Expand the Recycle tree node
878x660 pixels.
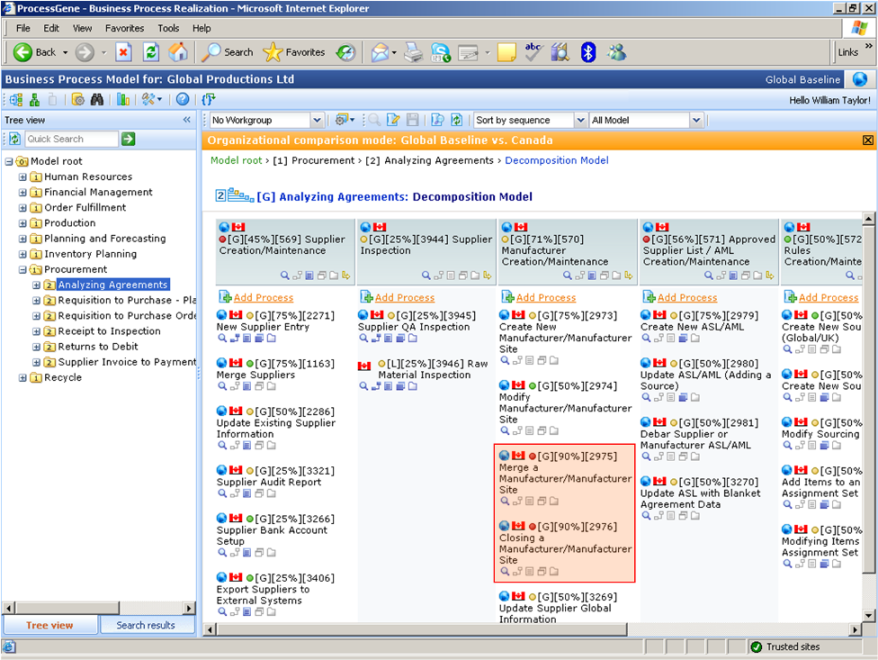point(22,378)
